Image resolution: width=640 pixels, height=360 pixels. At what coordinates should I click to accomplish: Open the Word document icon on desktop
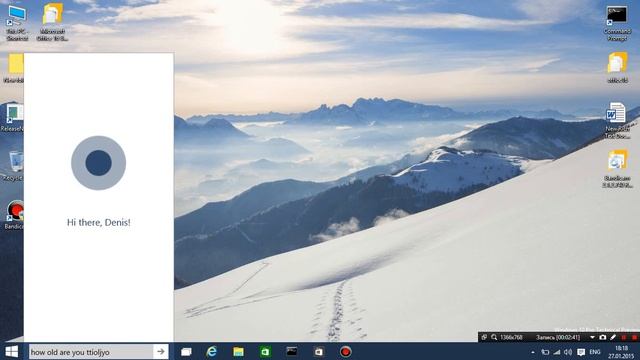coord(617,120)
